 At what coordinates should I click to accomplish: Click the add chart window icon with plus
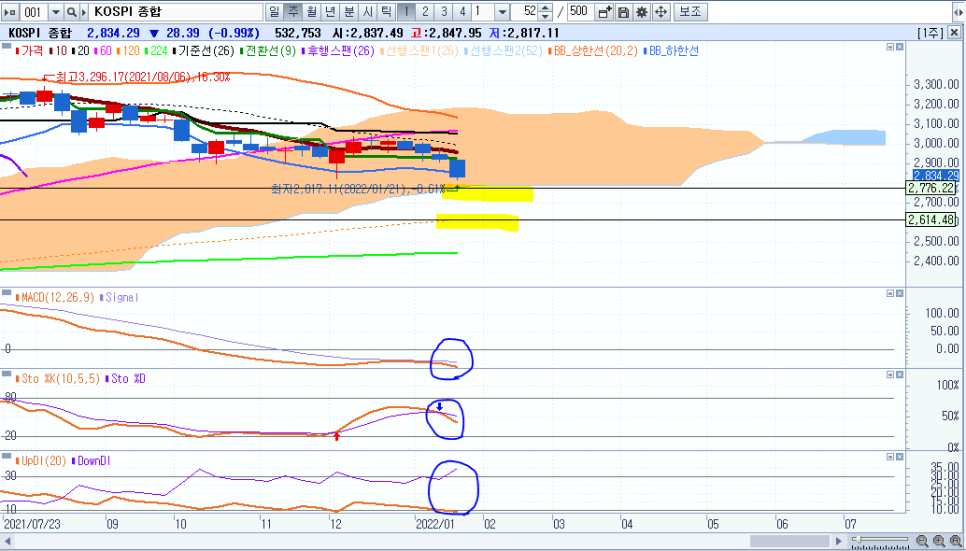(605, 12)
